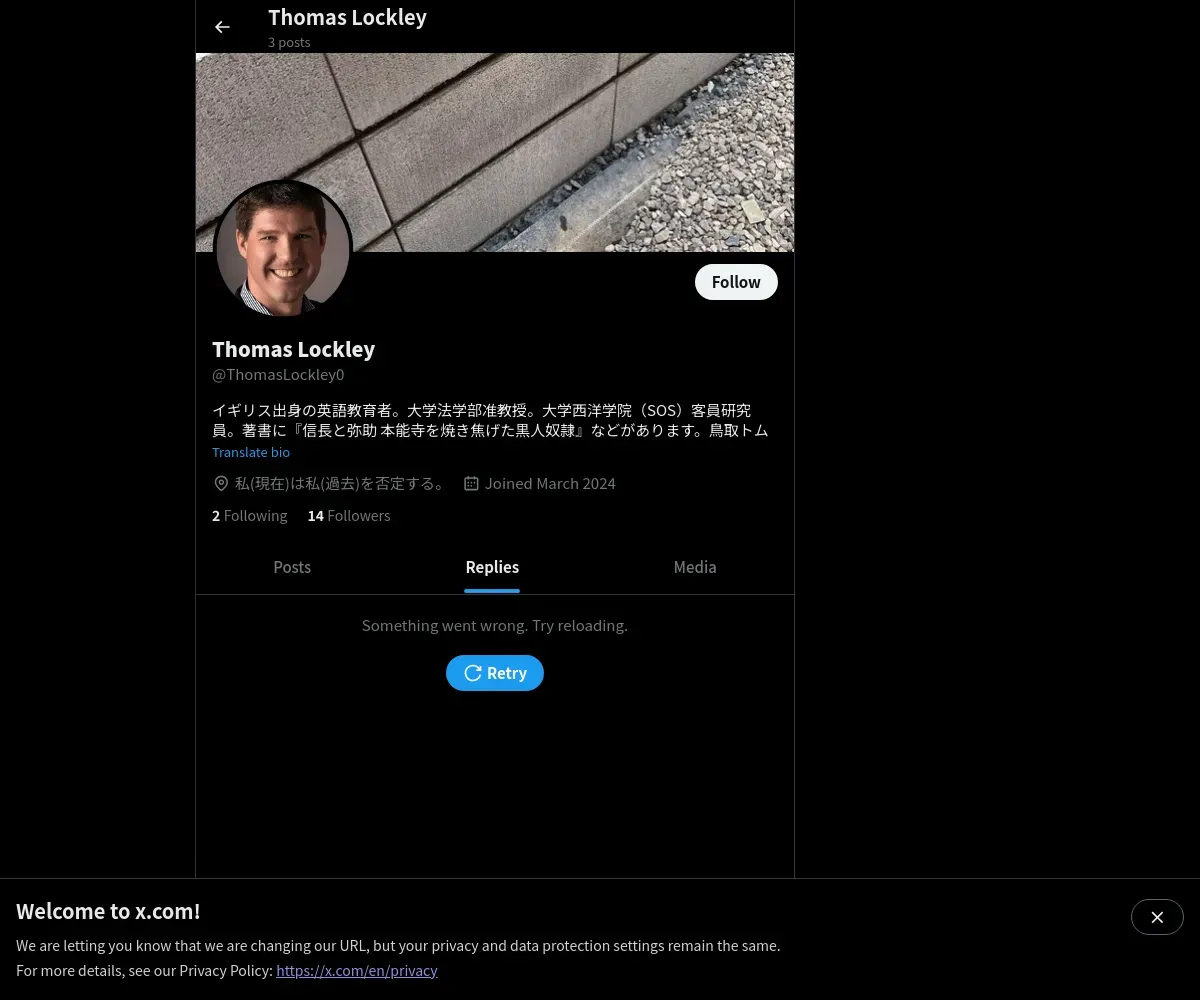Click the Follow button
Screen dimensions: 1200x1000
pyautogui.click(x=736, y=282)
